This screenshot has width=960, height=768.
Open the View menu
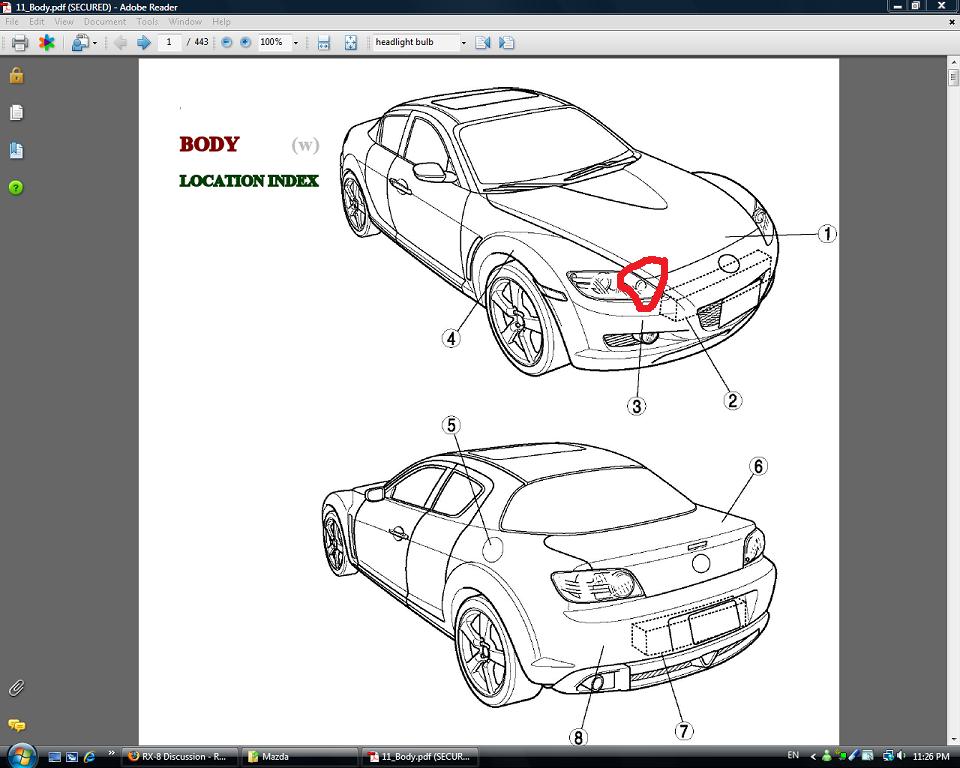(64, 21)
